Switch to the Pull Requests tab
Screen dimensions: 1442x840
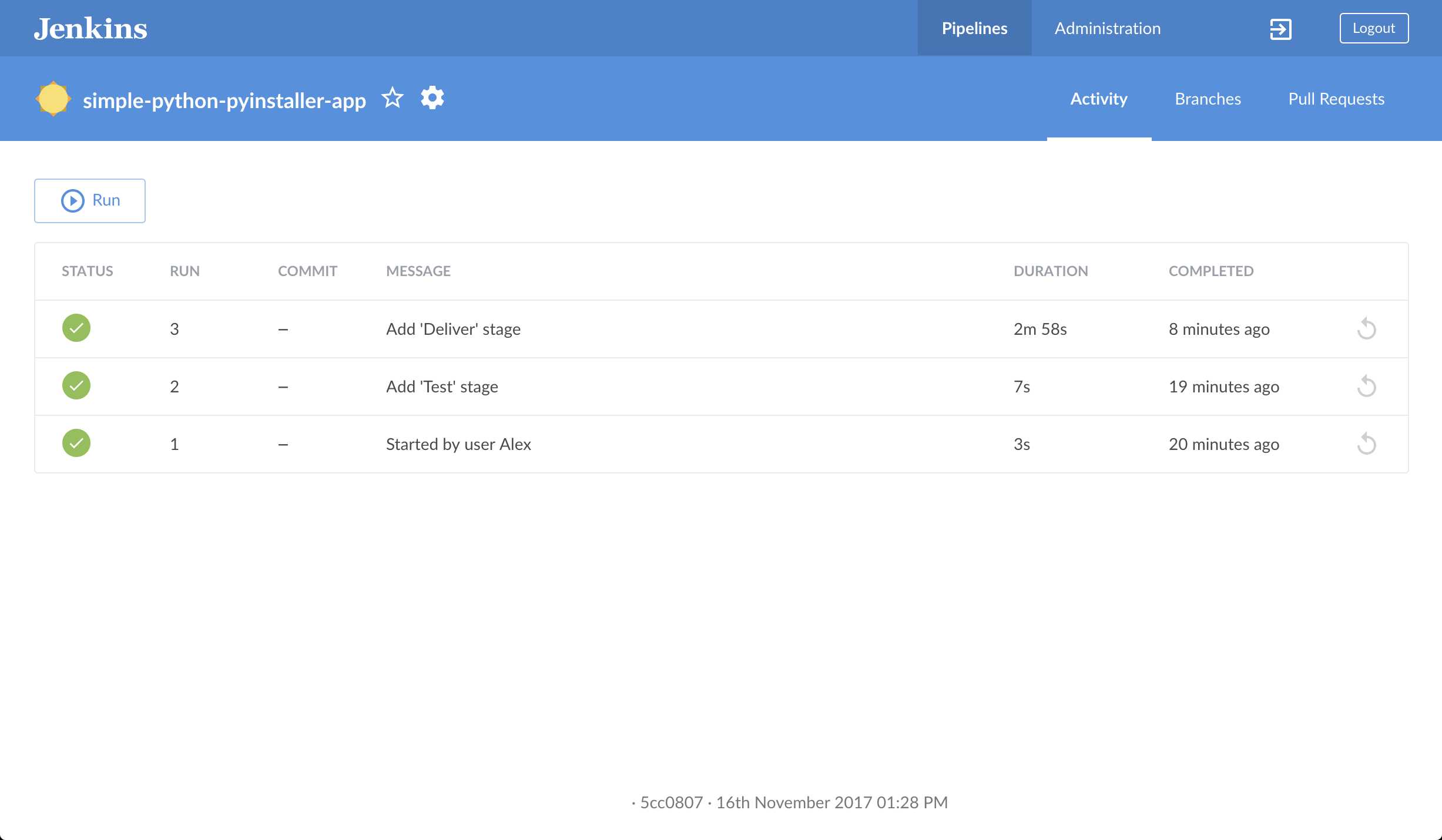pyautogui.click(x=1336, y=98)
